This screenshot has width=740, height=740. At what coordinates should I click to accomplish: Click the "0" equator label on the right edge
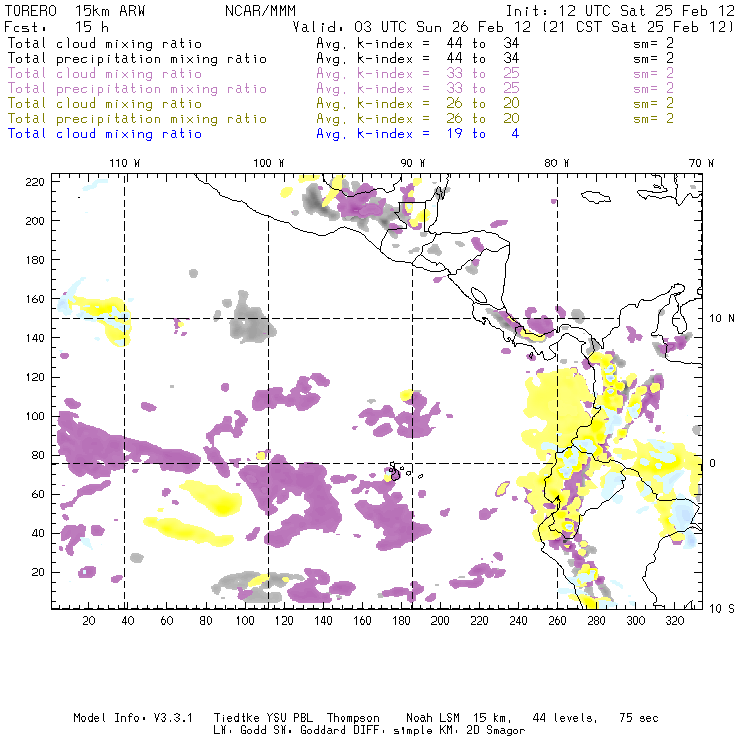713,463
